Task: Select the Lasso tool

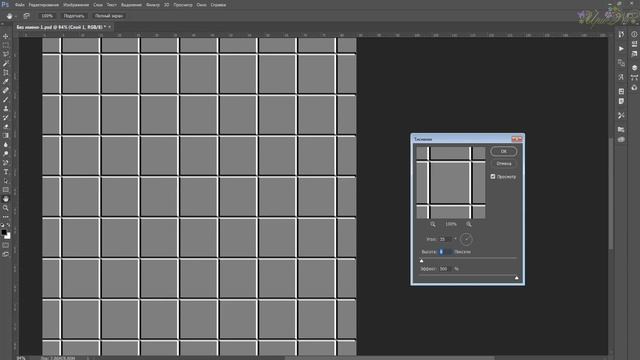Action: (6, 54)
